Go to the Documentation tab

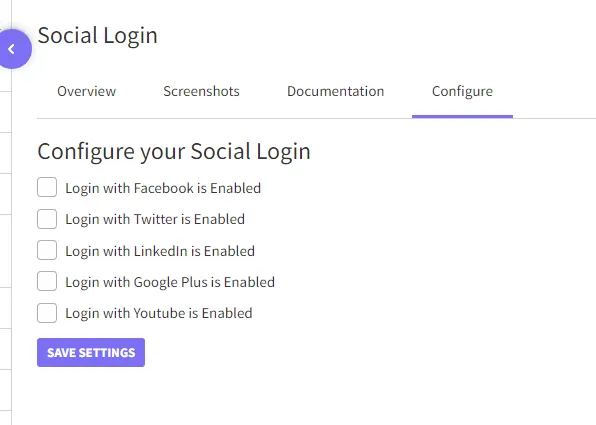[336, 91]
